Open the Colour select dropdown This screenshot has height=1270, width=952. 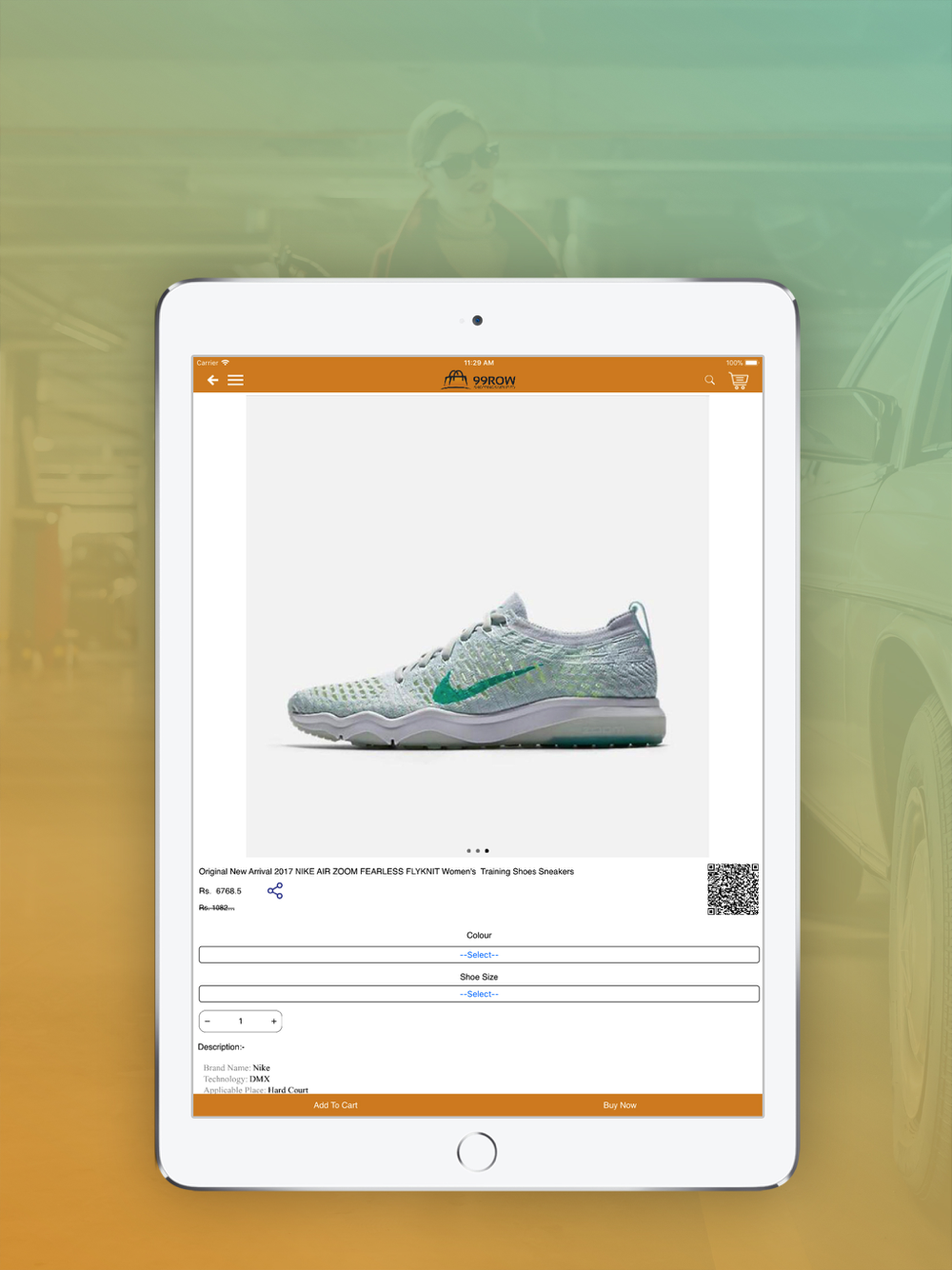pyautogui.click(x=479, y=955)
